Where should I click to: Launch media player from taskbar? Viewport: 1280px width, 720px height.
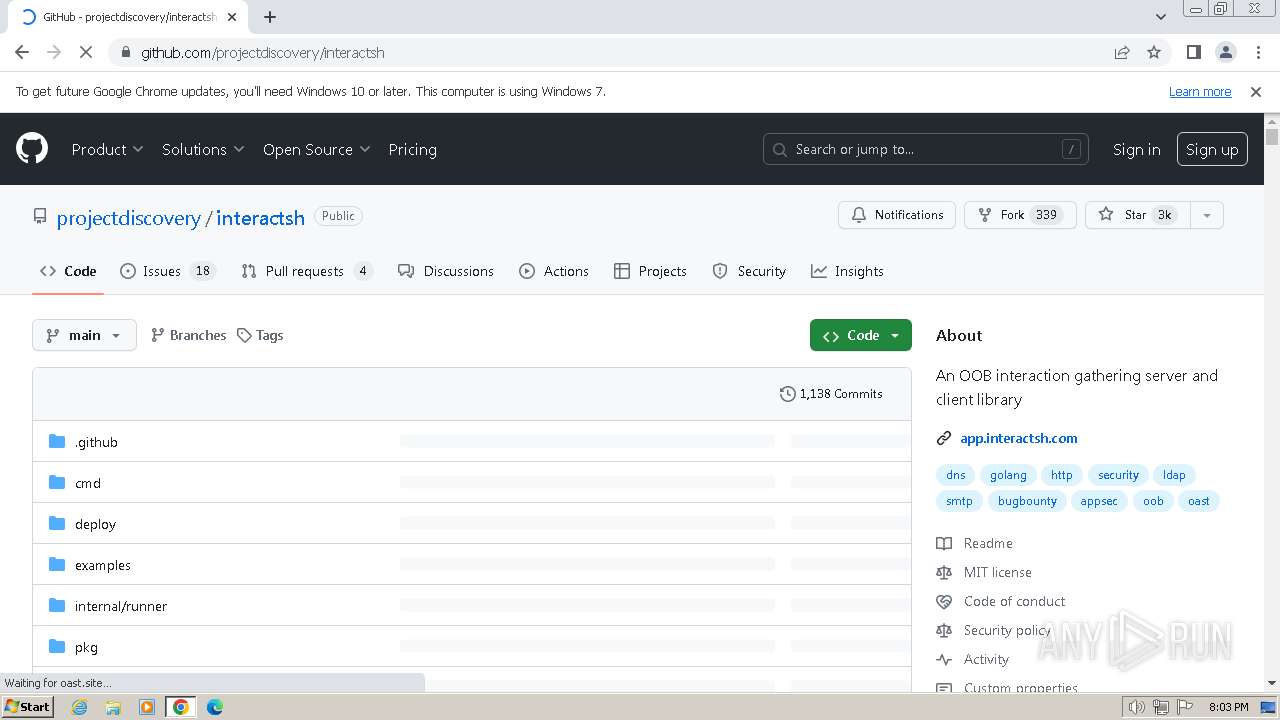pos(147,707)
